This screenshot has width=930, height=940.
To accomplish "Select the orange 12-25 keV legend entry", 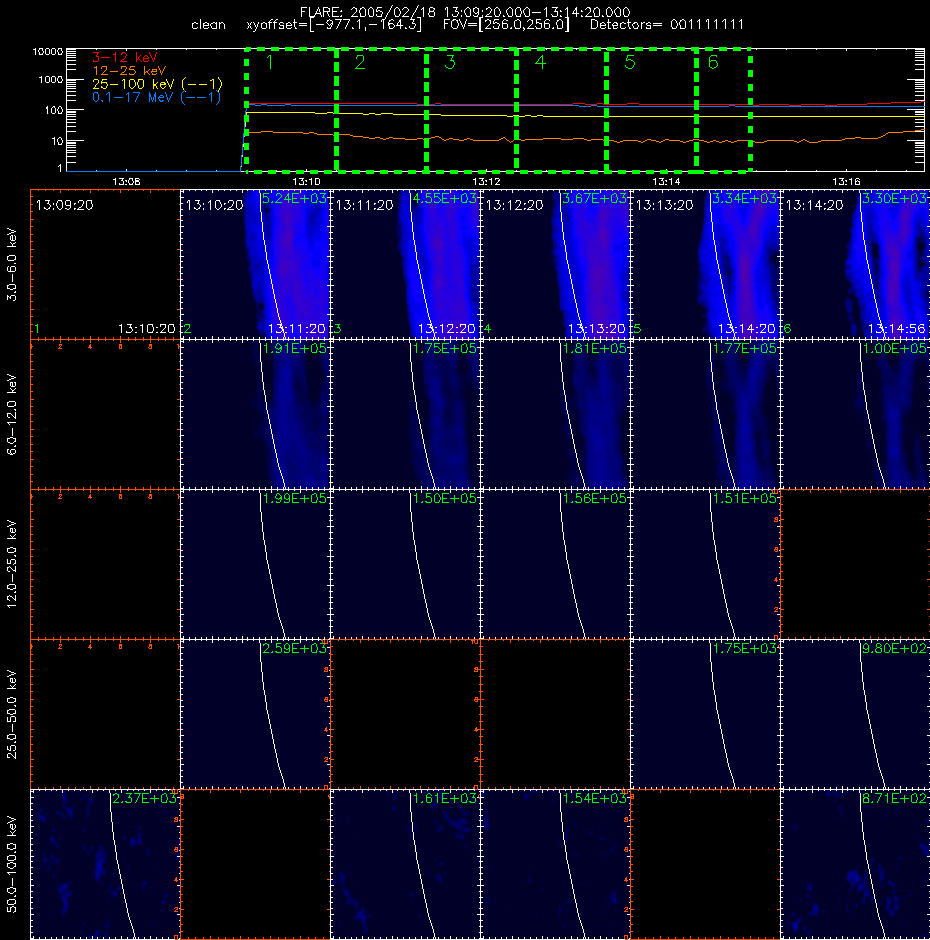I will coord(129,71).
